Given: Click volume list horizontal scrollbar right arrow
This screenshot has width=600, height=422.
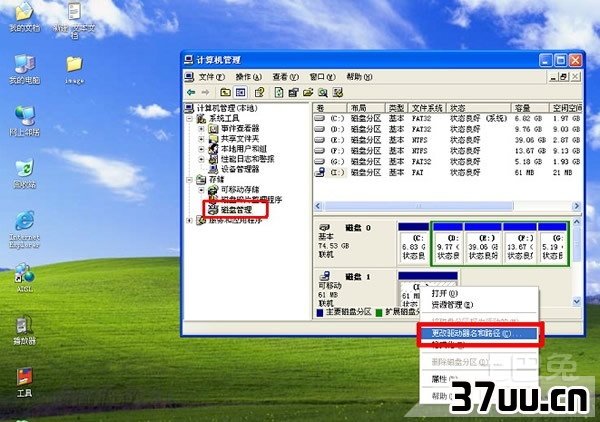Looking at the screenshot, I should tap(577, 206).
